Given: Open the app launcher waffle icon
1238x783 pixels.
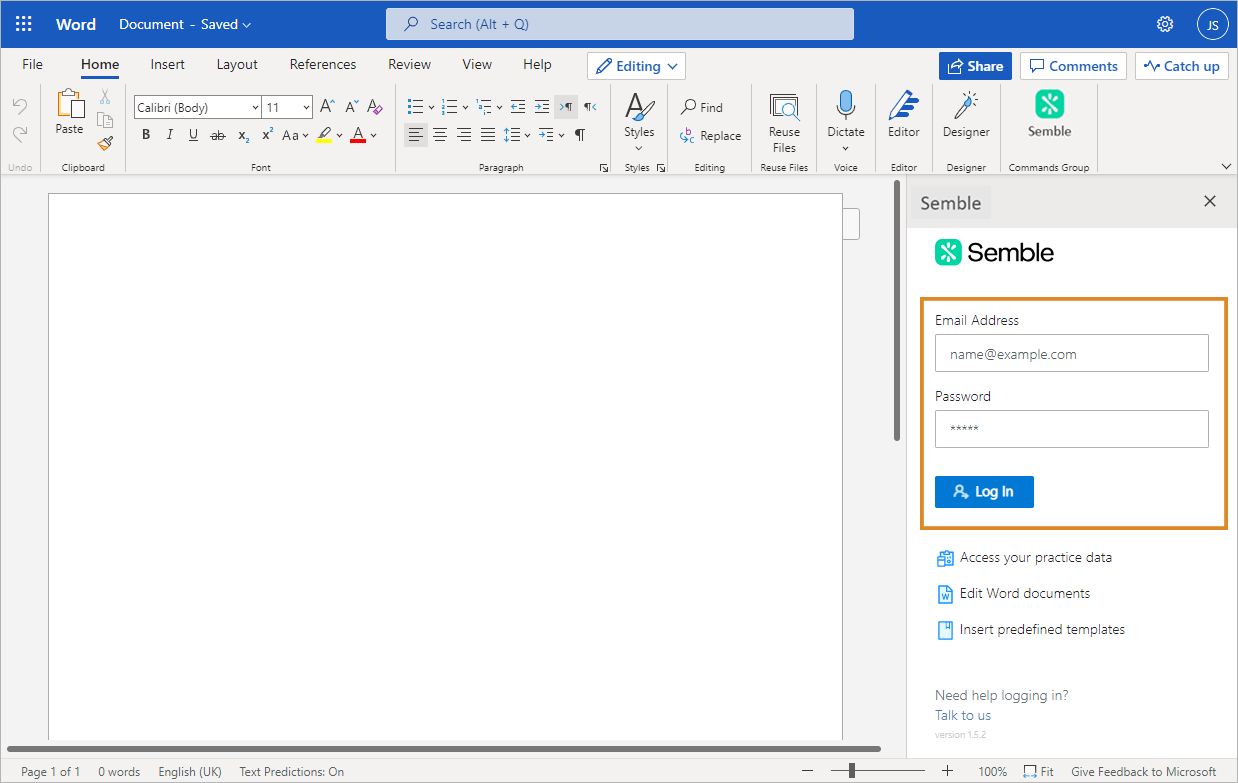Looking at the screenshot, I should 24,24.
